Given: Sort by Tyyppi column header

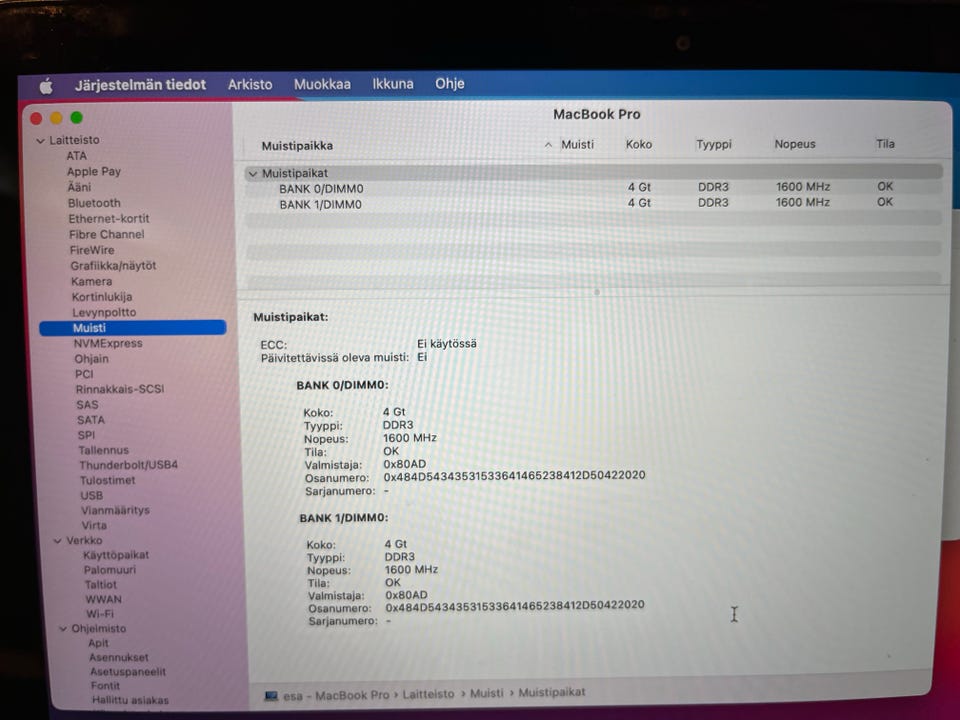Looking at the screenshot, I should coord(713,144).
